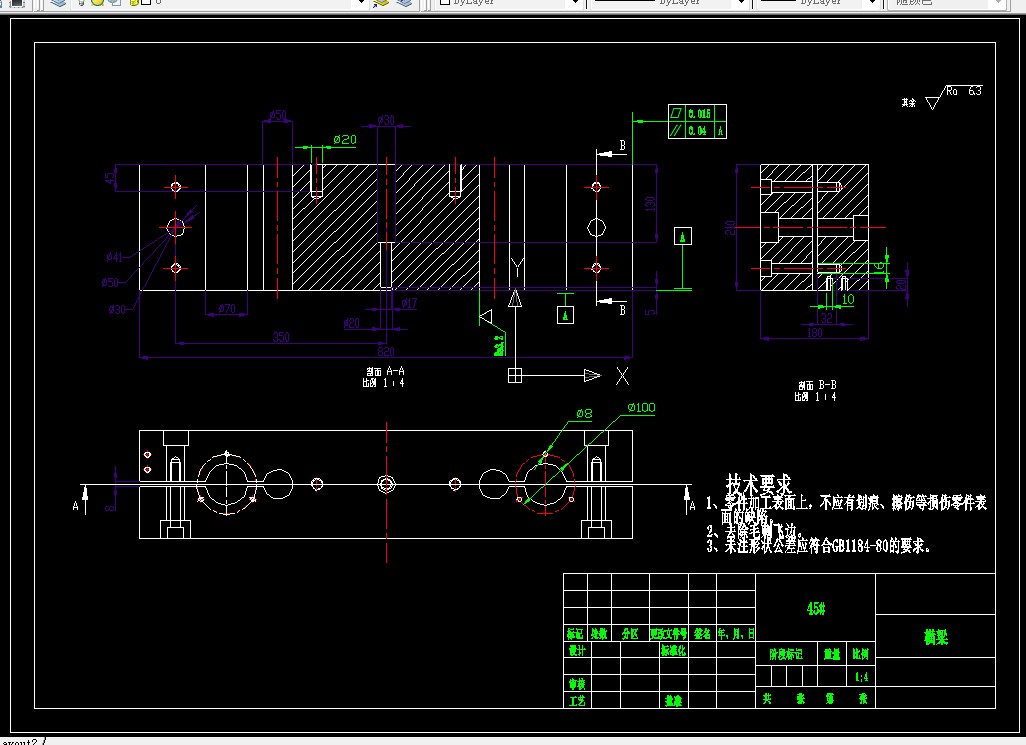Screen dimensions: 1026x745
Task: Open the lineweight ByLayer dropdown
Action: (872, 3)
